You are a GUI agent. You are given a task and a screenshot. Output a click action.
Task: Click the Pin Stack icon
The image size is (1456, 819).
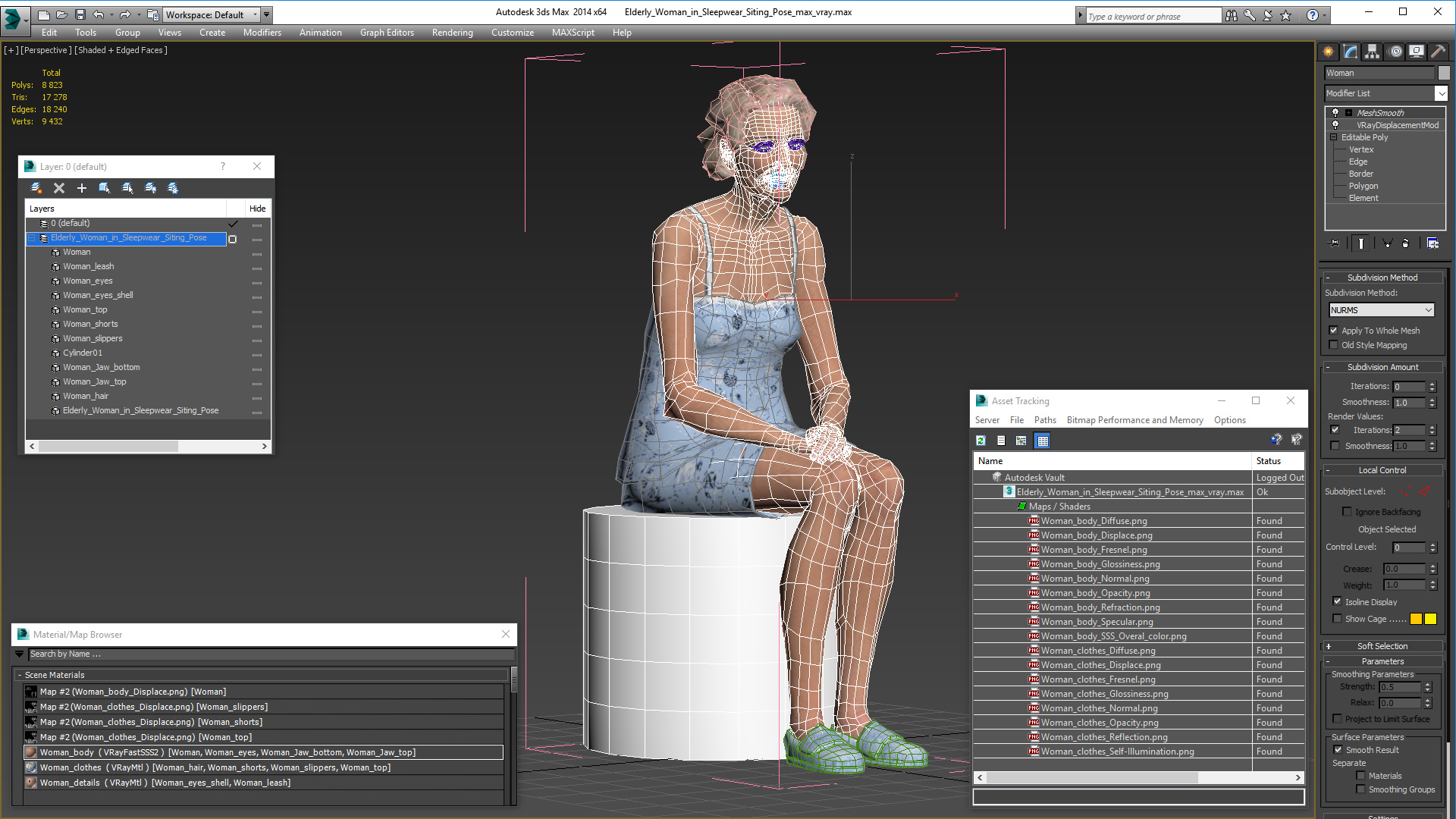[1335, 243]
